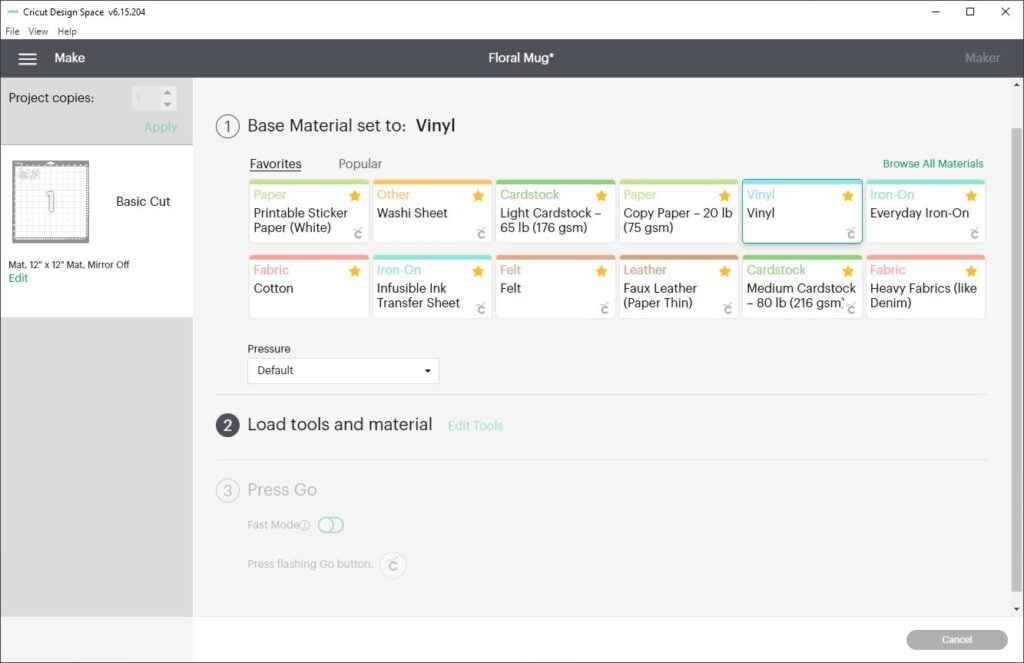Select the Washi Sheet material card
The image size is (1024, 663).
click(x=432, y=212)
